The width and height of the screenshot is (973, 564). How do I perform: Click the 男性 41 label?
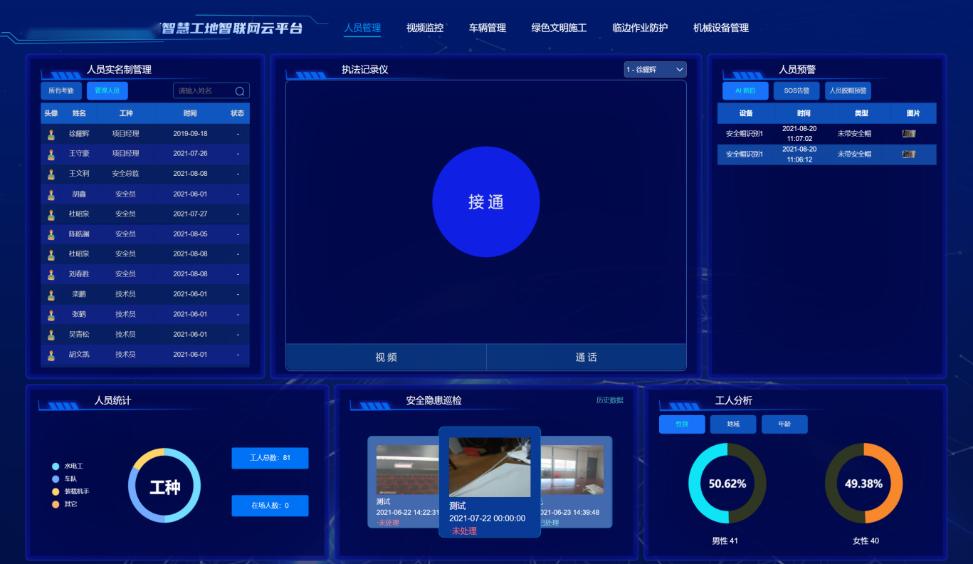click(725, 541)
